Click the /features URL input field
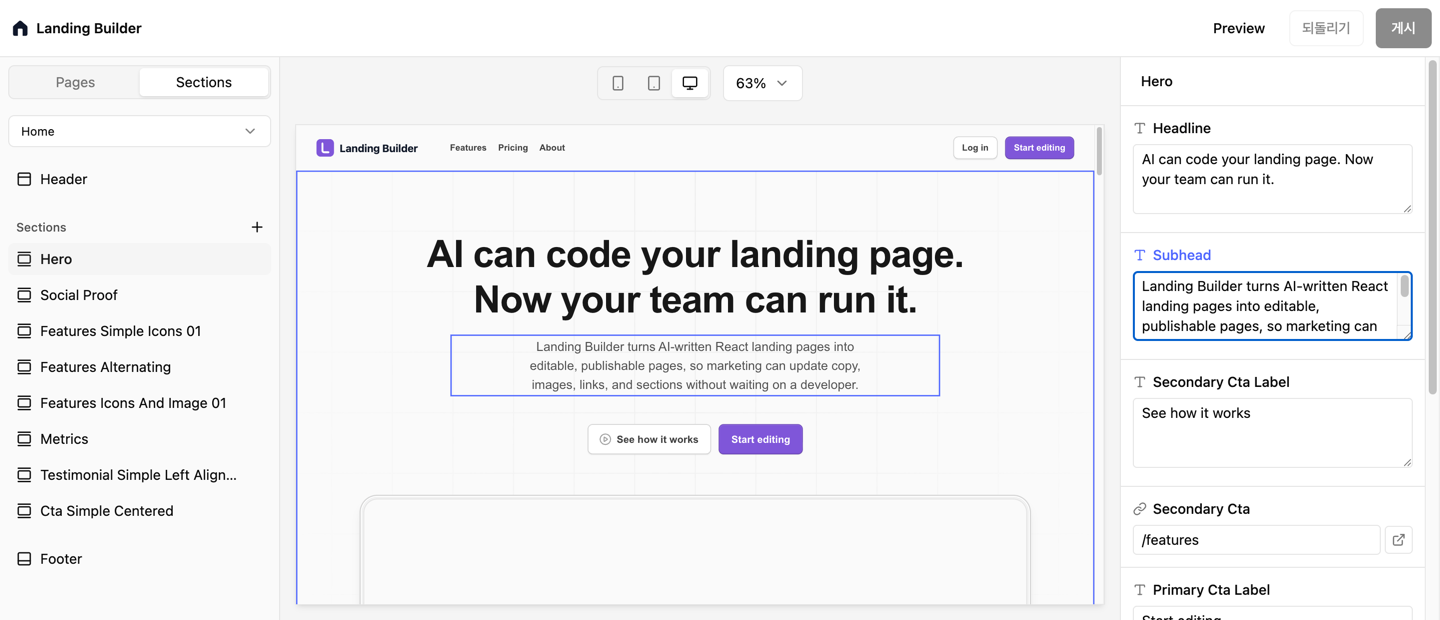Screen dimensions: 1440x620 tap(1256, 540)
